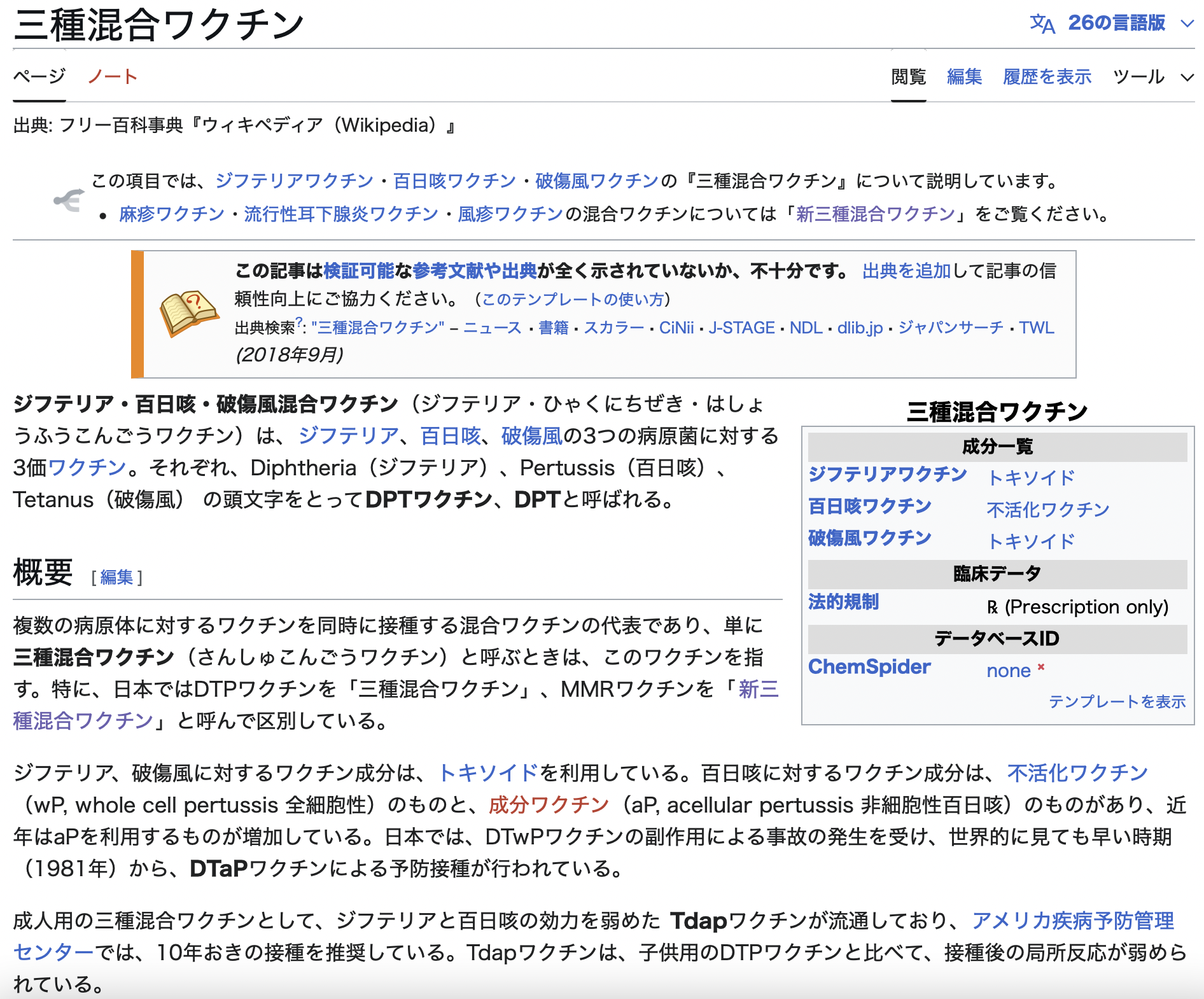The image size is (1204, 999).
Task: Click the ニュース source search link
Action: 493,328
